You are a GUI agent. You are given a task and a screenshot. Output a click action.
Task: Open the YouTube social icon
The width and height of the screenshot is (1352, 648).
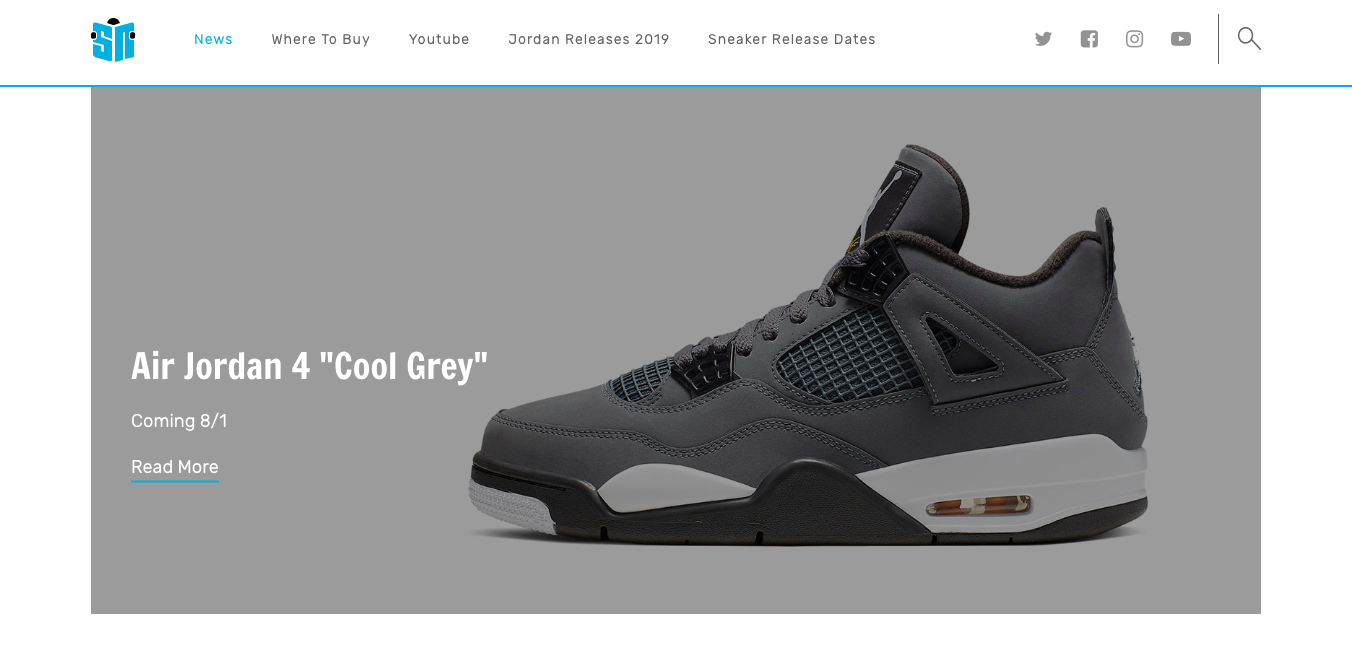pyautogui.click(x=1181, y=39)
